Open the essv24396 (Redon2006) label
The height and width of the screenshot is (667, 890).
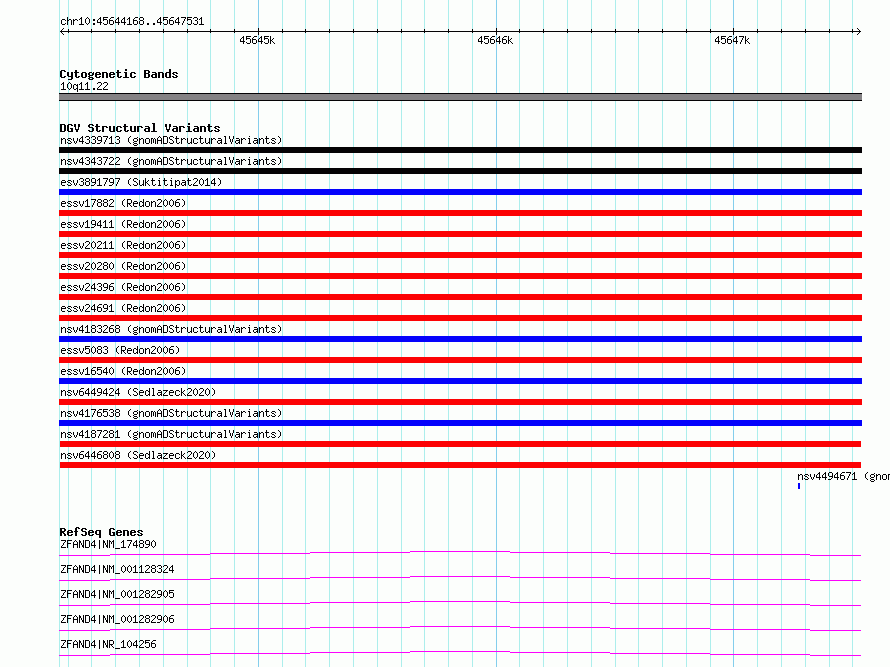123,287
